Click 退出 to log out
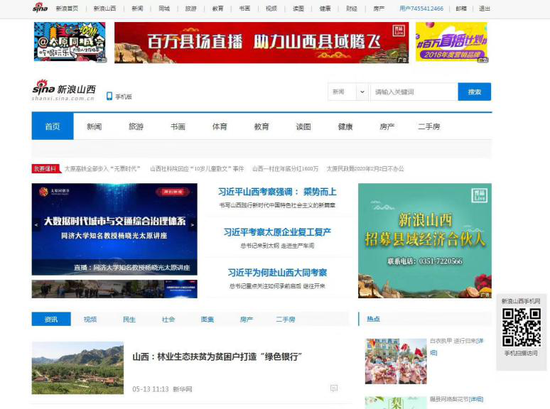550x409 pixels. click(x=484, y=8)
